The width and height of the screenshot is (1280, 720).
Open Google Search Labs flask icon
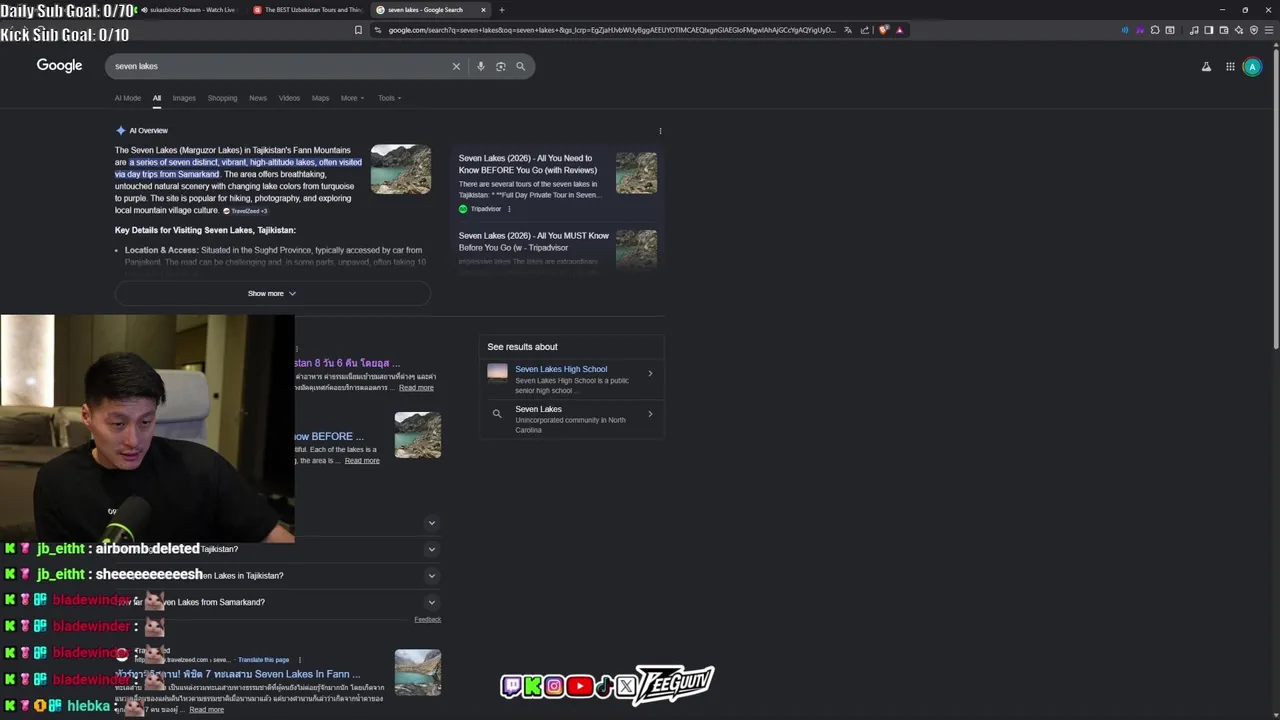coord(1206,67)
